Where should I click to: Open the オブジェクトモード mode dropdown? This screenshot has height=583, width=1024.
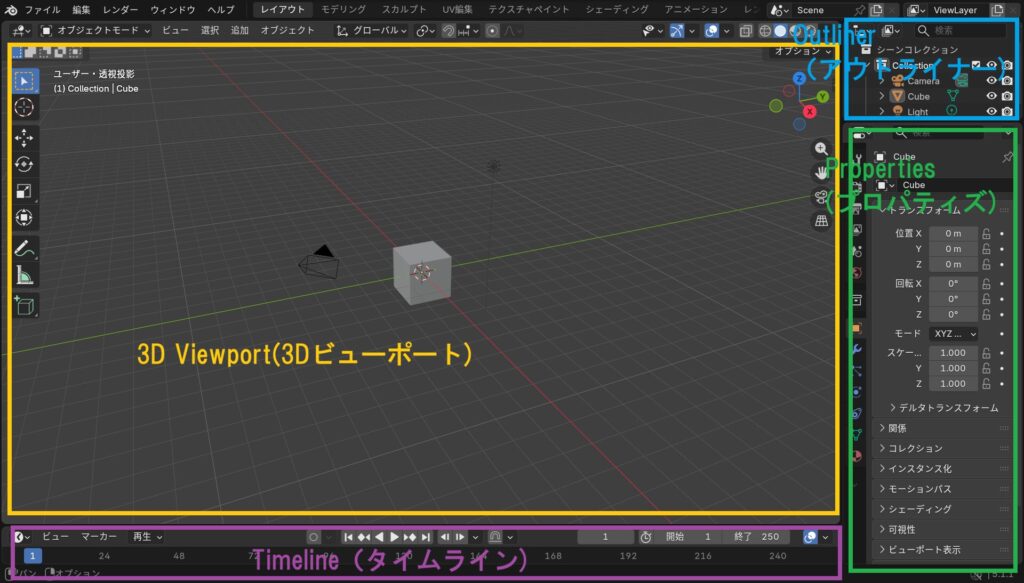96,30
